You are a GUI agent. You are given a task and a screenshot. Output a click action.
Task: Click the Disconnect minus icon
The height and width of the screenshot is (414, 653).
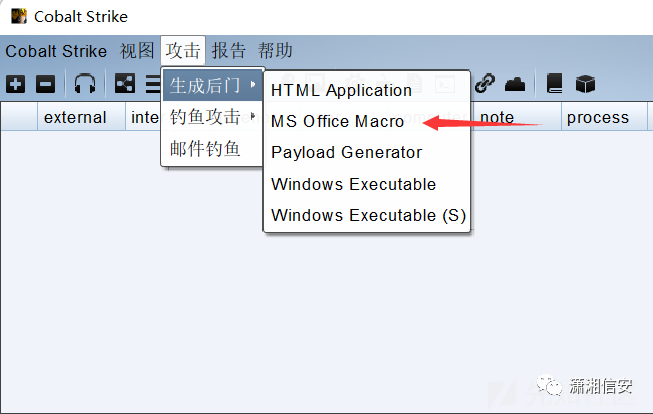(45, 85)
